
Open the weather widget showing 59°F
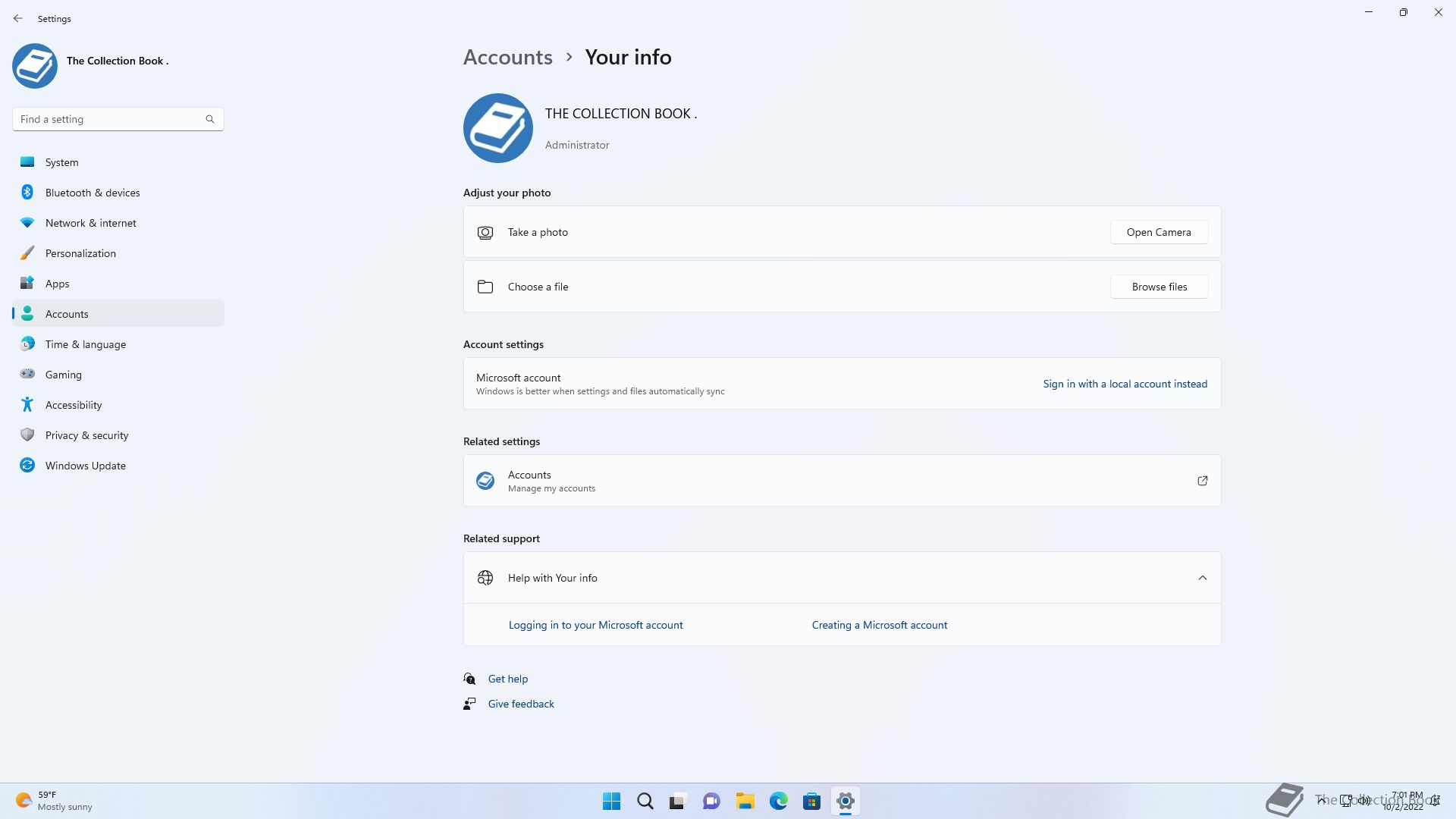pos(53,801)
